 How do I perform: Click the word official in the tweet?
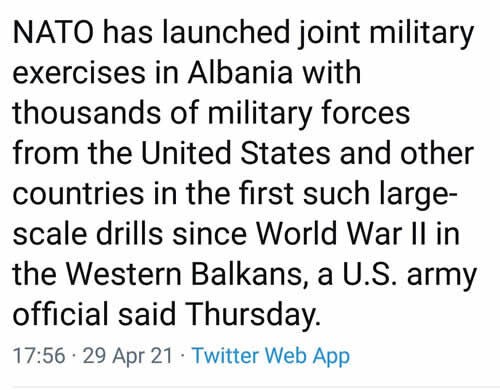(61, 314)
